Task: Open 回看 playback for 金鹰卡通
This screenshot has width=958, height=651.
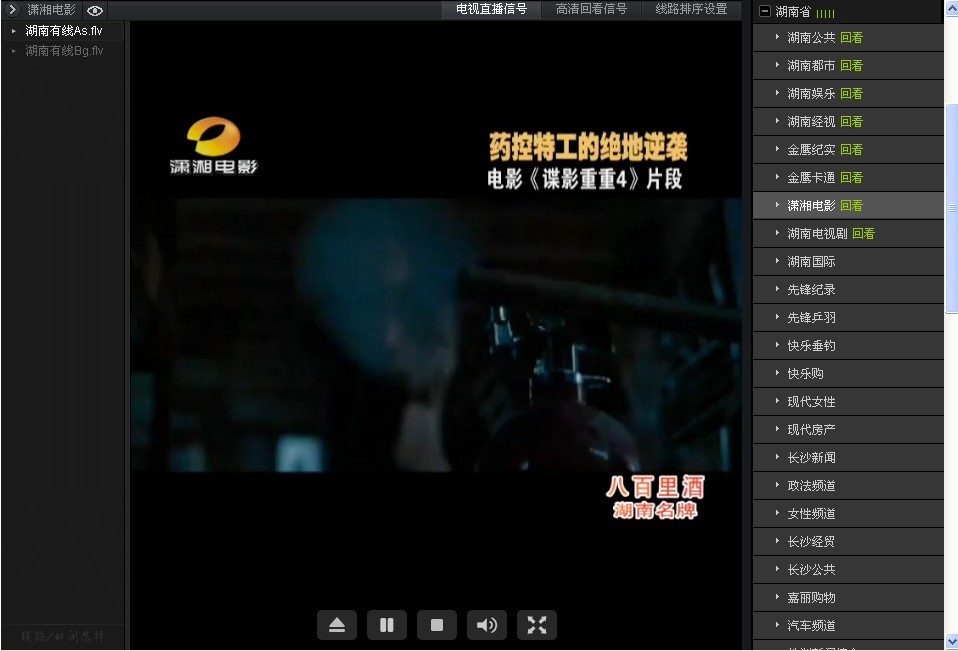Action: tap(852, 177)
